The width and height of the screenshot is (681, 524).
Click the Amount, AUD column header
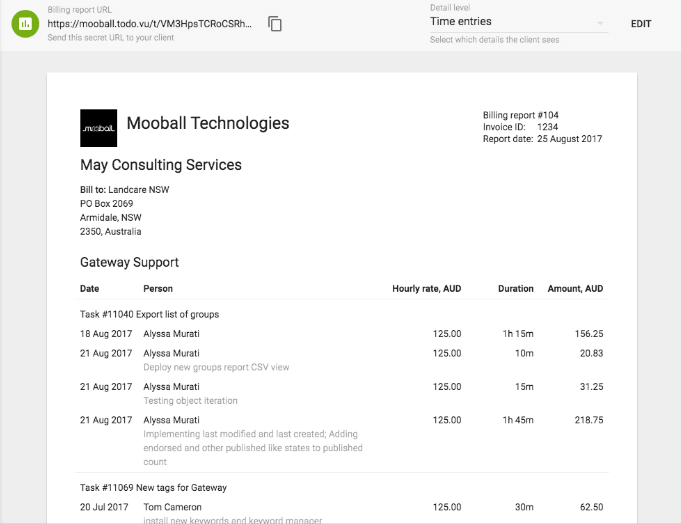coord(575,289)
